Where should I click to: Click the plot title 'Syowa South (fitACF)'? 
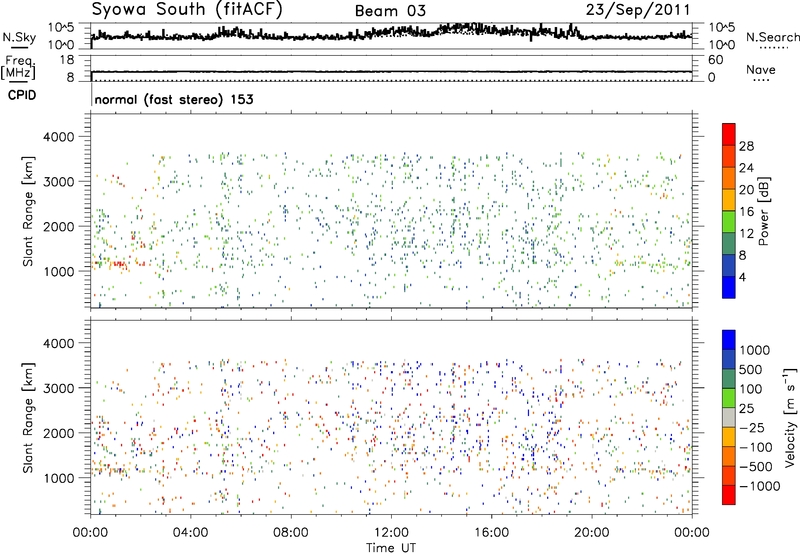click(x=187, y=9)
